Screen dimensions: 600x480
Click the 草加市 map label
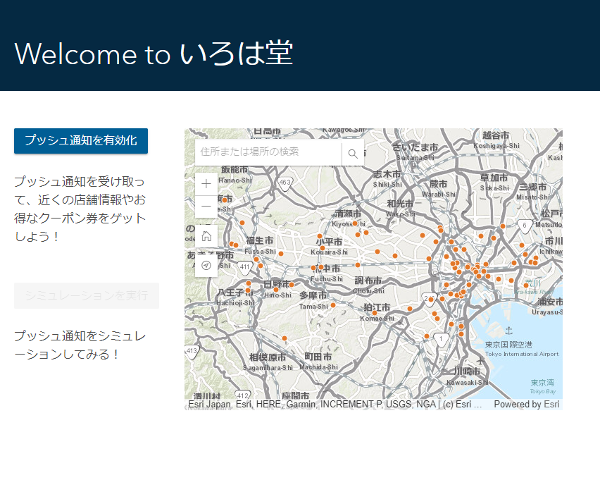[494, 178]
